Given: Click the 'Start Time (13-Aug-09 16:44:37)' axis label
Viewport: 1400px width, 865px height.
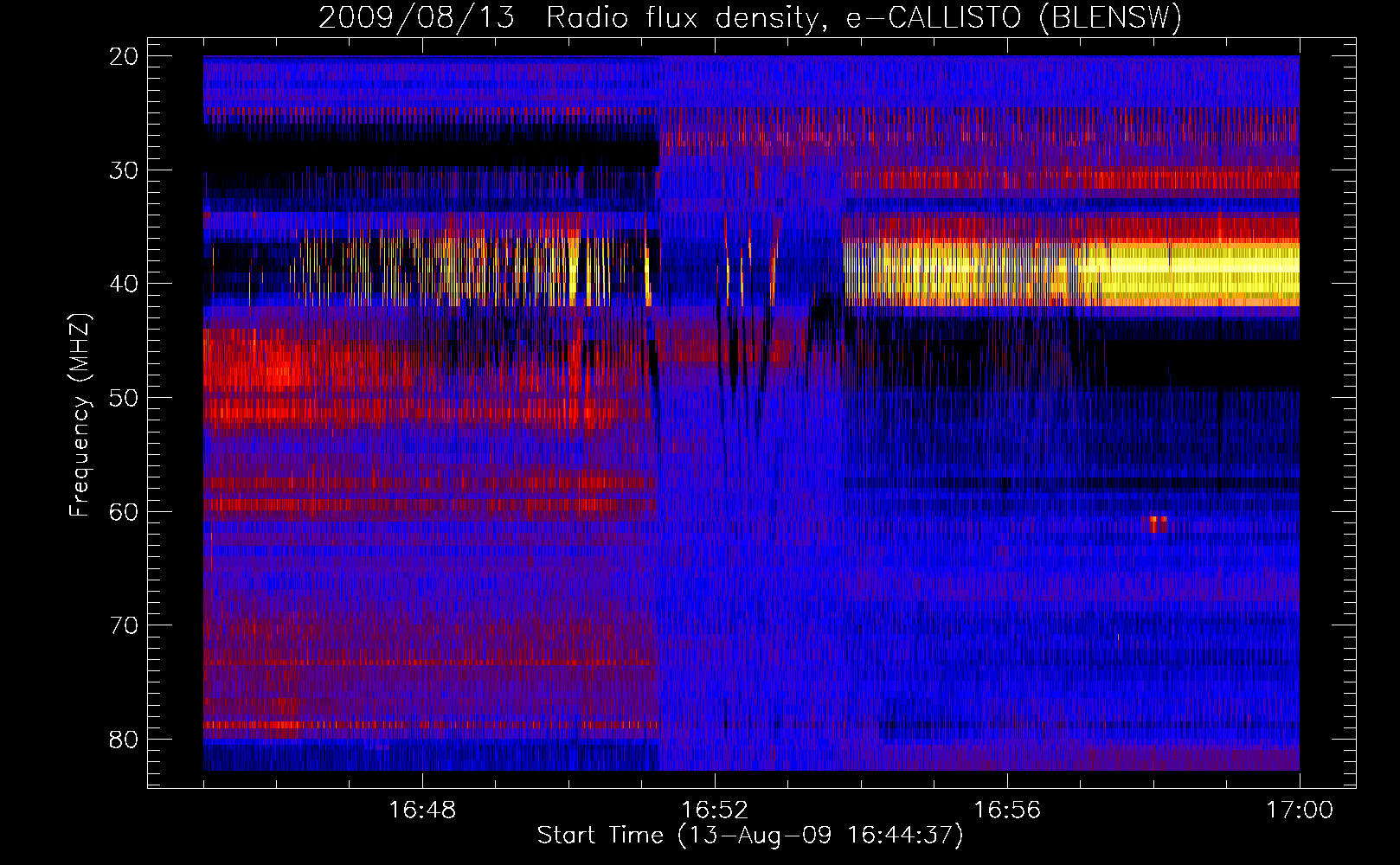Looking at the screenshot, I should point(750,836).
